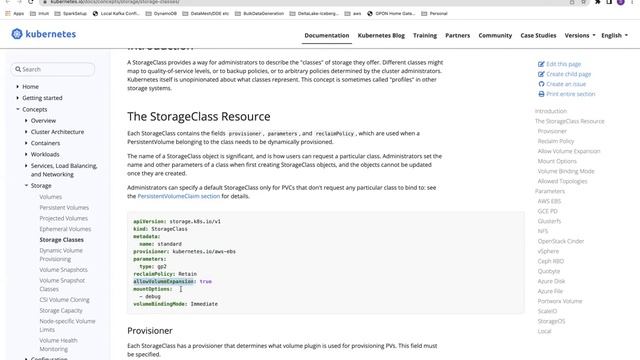This screenshot has height=360, width=640.
Task: Expand the Getting started tree item
Action: (x=18, y=98)
